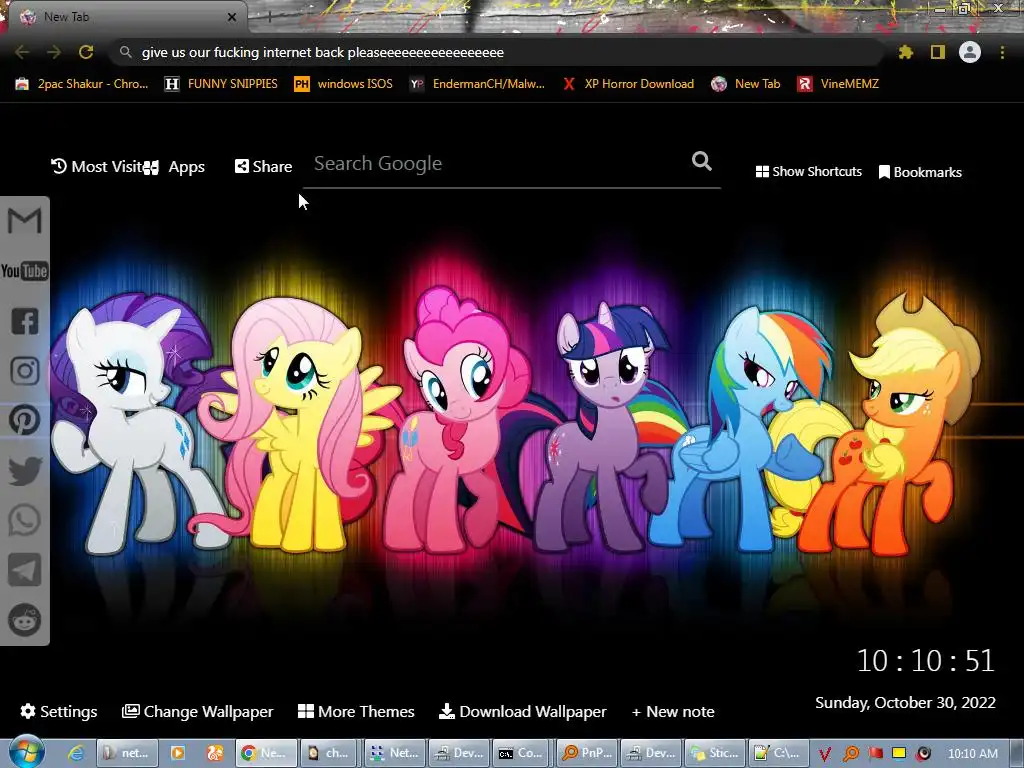Screen dimensions: 1024x768
Task: Open the Extensions puzzle icon
Action: pos(905,52)
